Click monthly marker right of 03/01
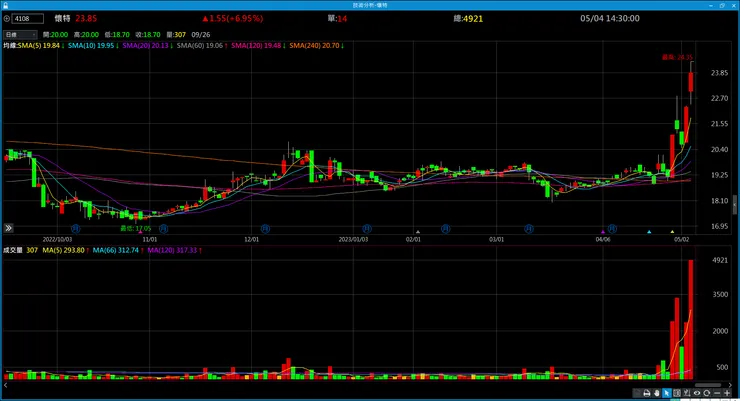 [x=529, y=229]
